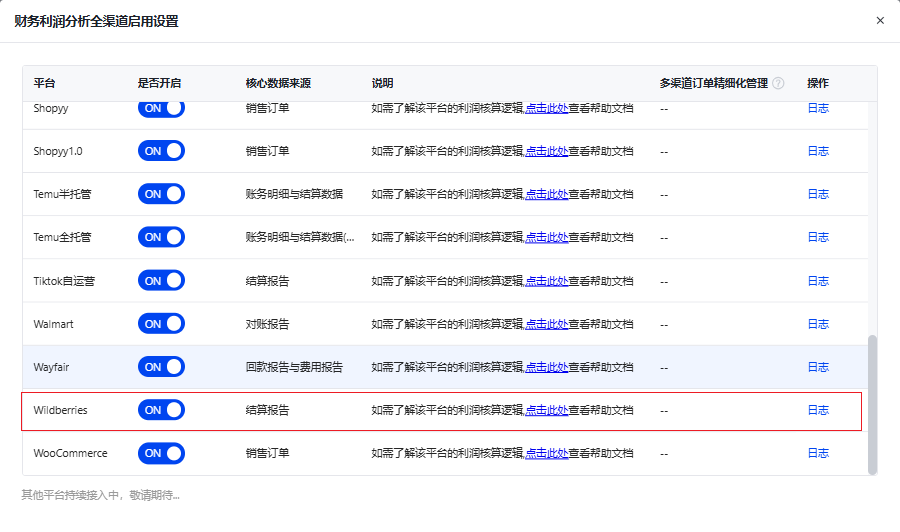Viewport: 900px width, 532px height.
Task: Click the Tiktok自运营 platform name
Action: [64, 281]
